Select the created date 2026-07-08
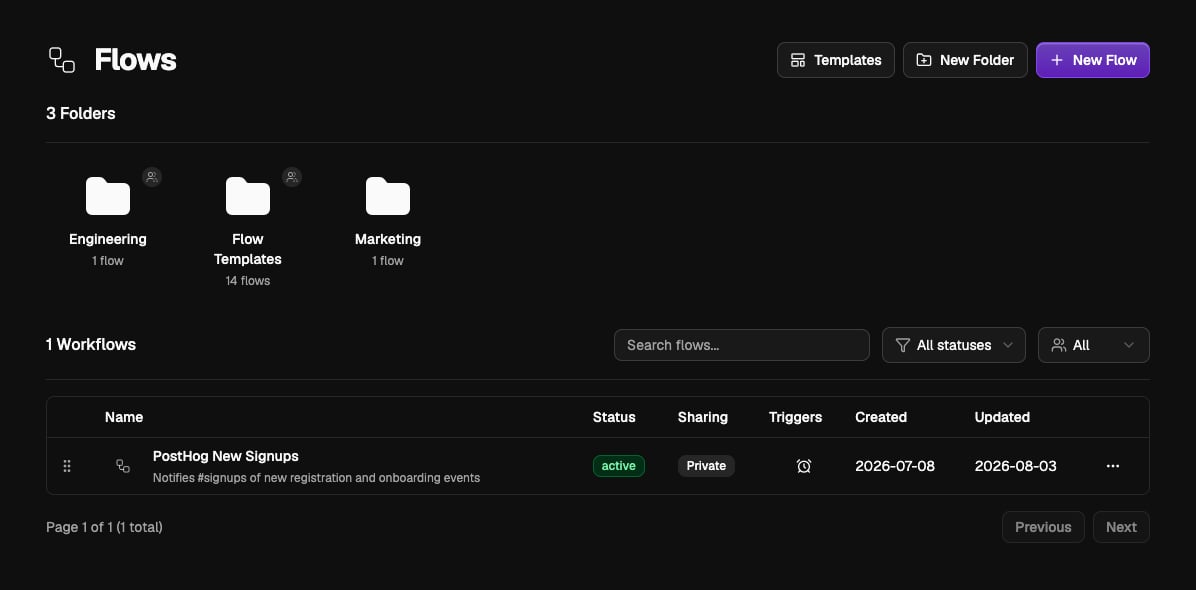The height and width of the screenshot is (590, 1196). [x=895, y=466]
